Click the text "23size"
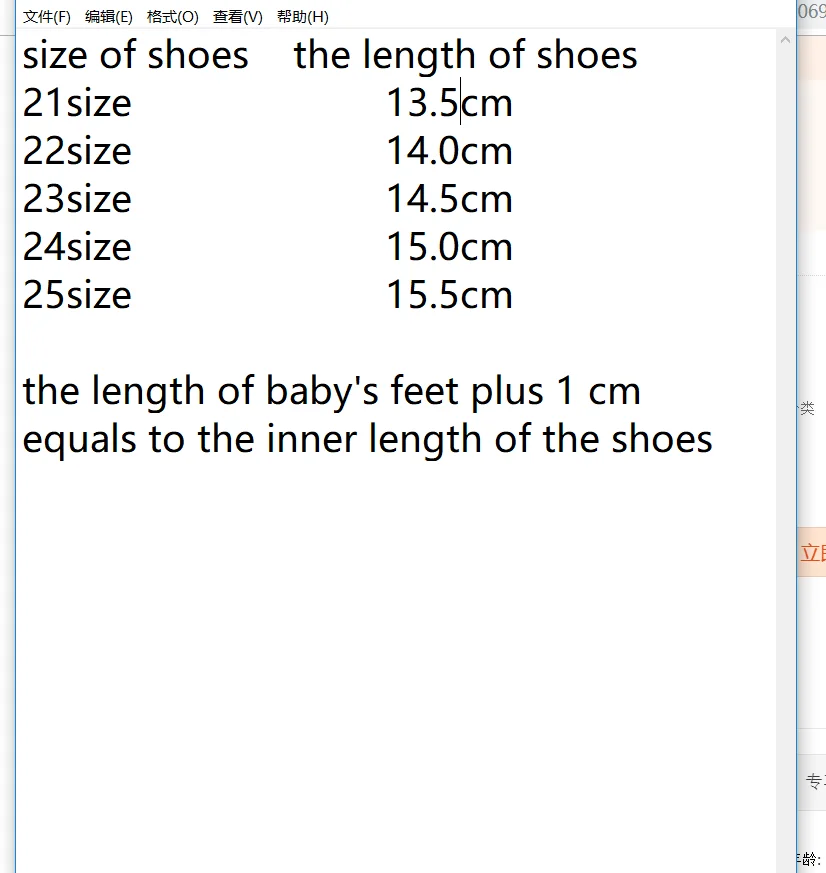The image size is (826, 873). pyautogui.click(x=77, y=199)
